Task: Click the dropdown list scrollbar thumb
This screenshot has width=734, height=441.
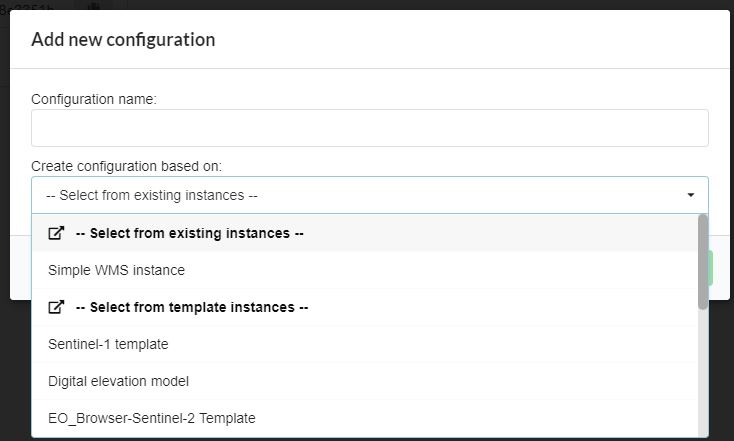Action: pos(703,262)
